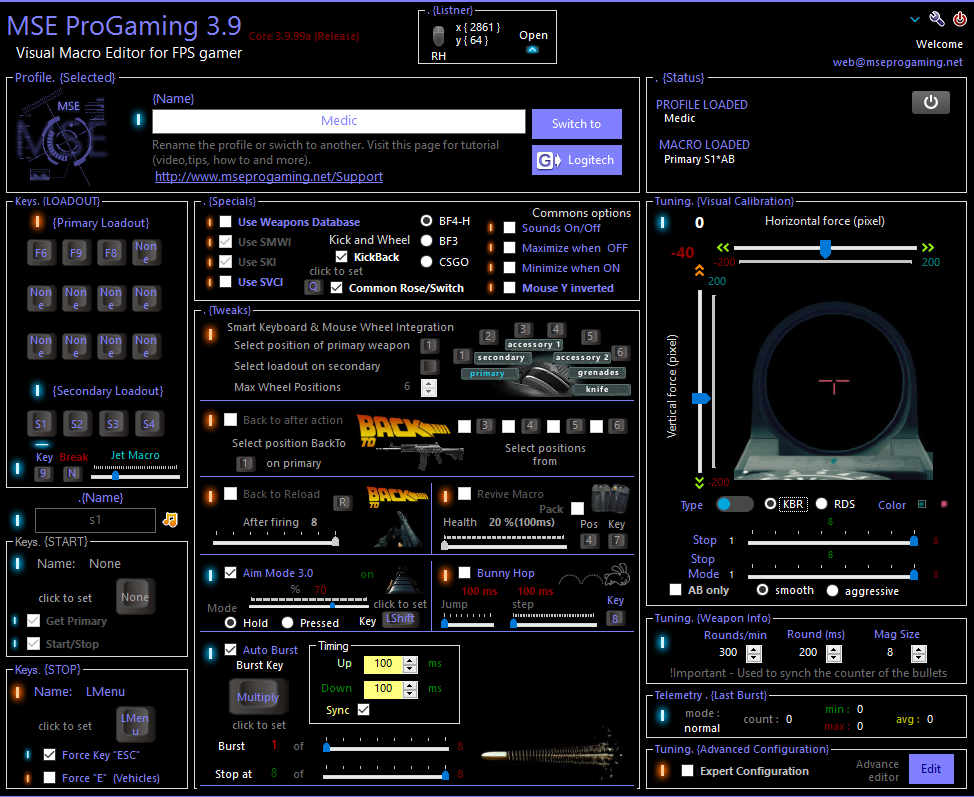Click the s1 macro name field
The width and height of the screenshot is (974, 797).
pyautogui.click(x=95, y=521)
